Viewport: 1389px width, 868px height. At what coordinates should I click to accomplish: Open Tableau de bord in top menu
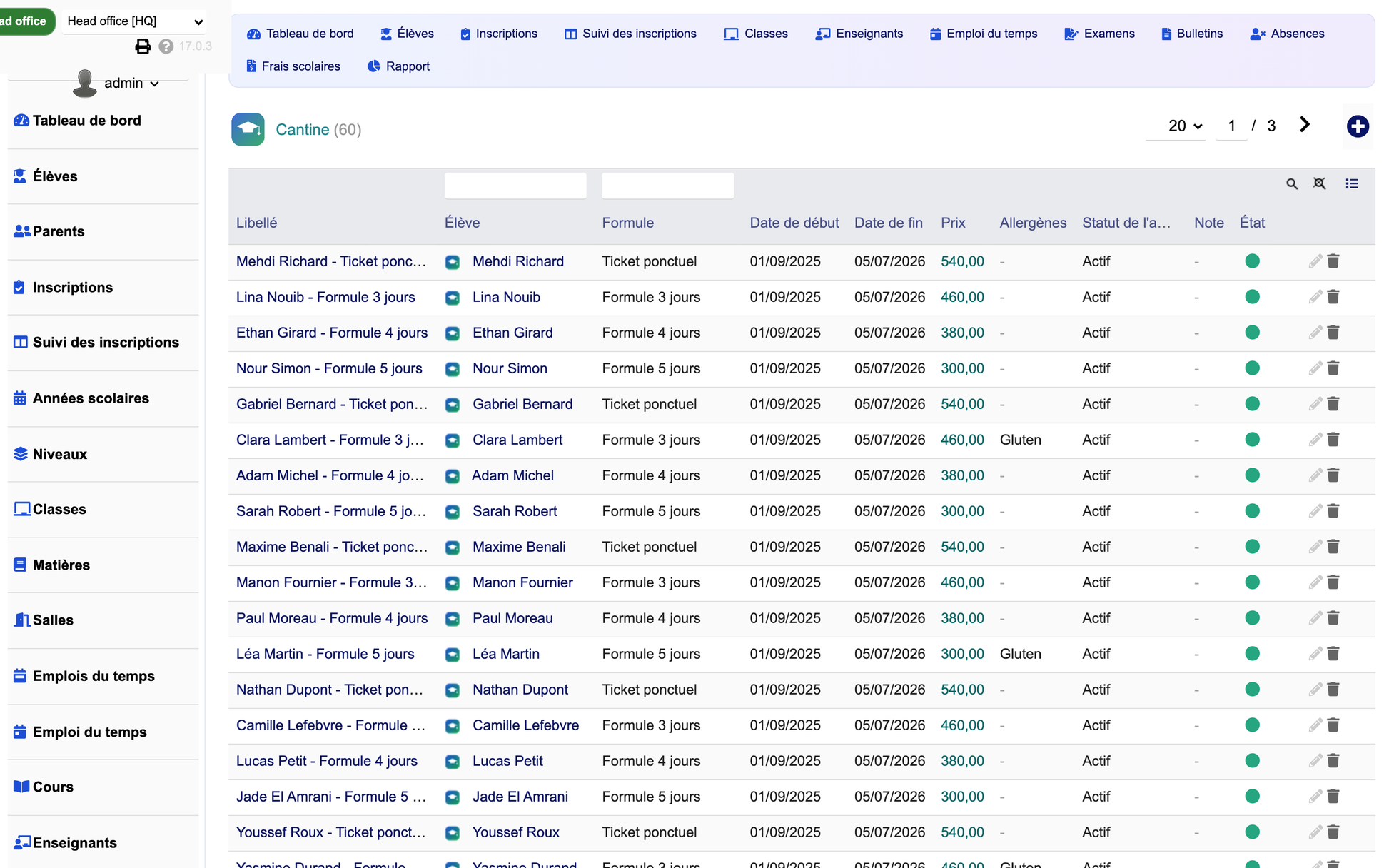(300, 34)
